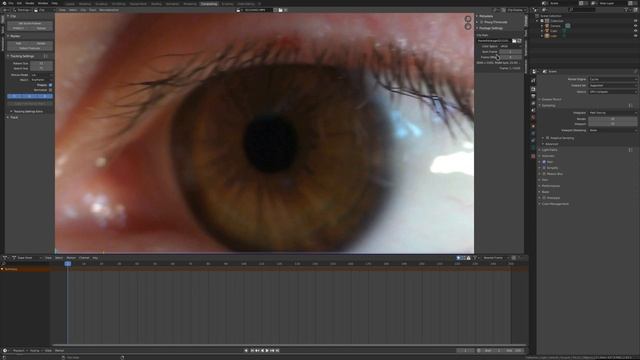
Task: Click the zoom gizmo in the clip viewer
Action: (x=468, y=19)
